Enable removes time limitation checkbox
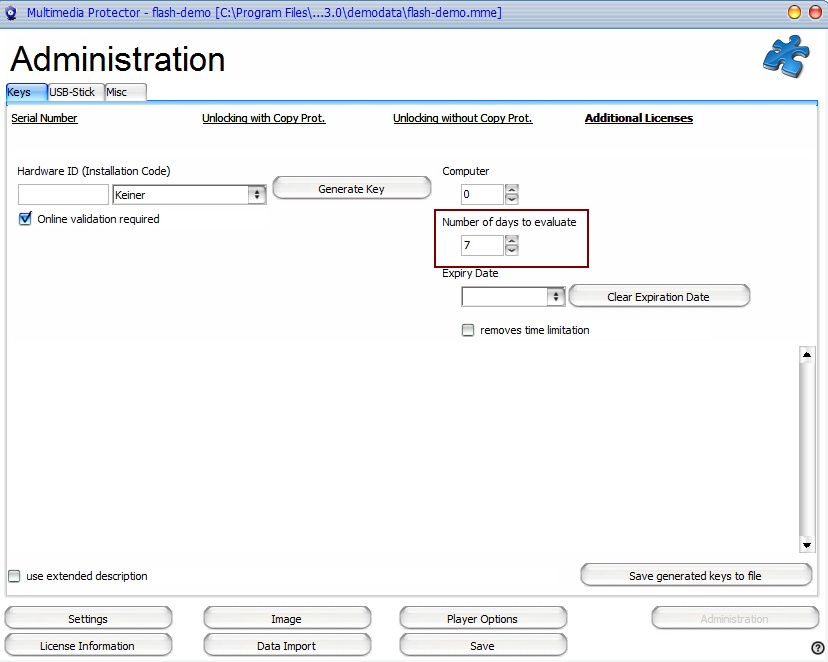The width and height of the screenshot is (828, 662). point(468,330)
